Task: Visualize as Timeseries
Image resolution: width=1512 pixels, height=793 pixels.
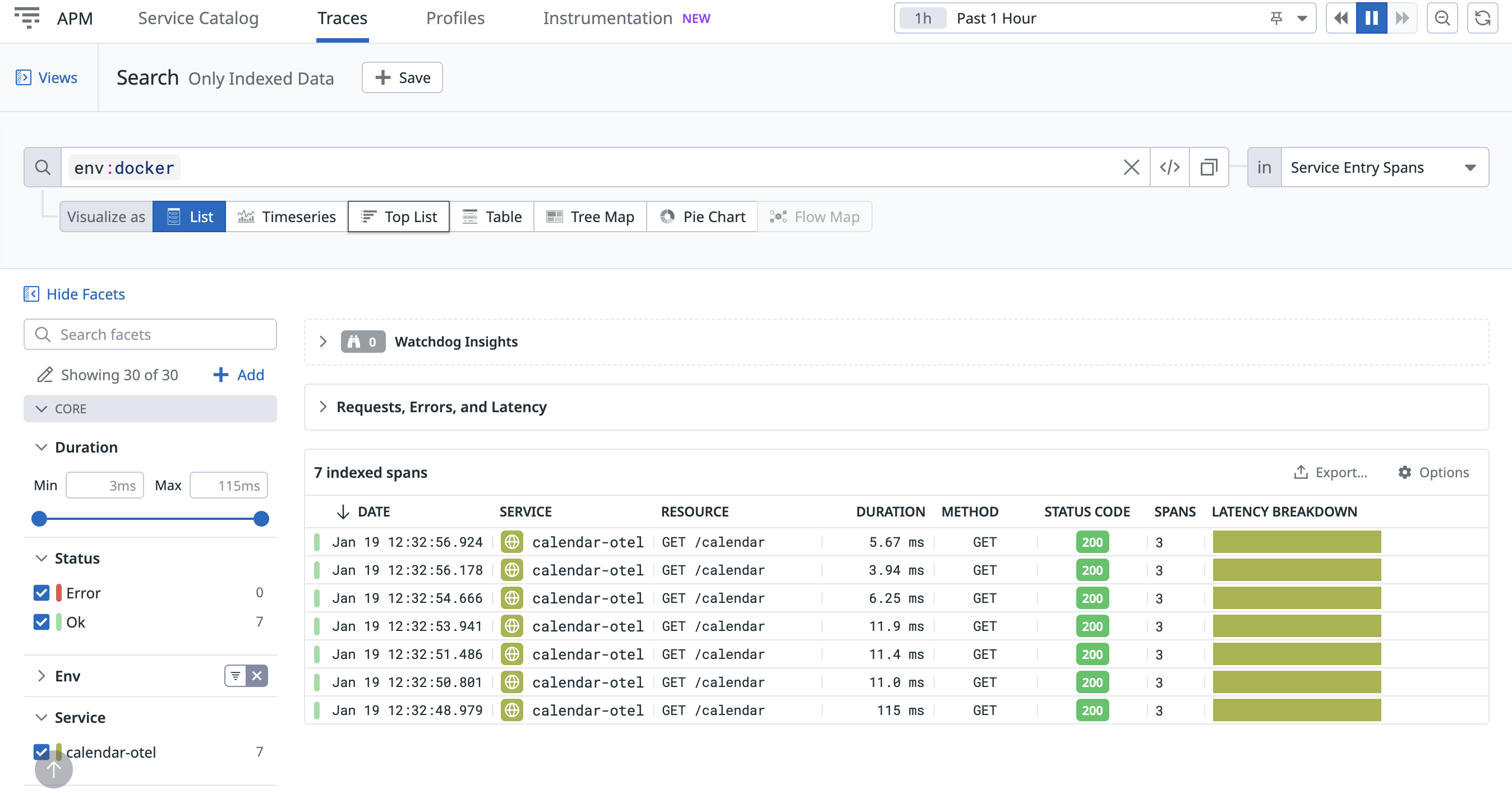Action: (287, 216)
